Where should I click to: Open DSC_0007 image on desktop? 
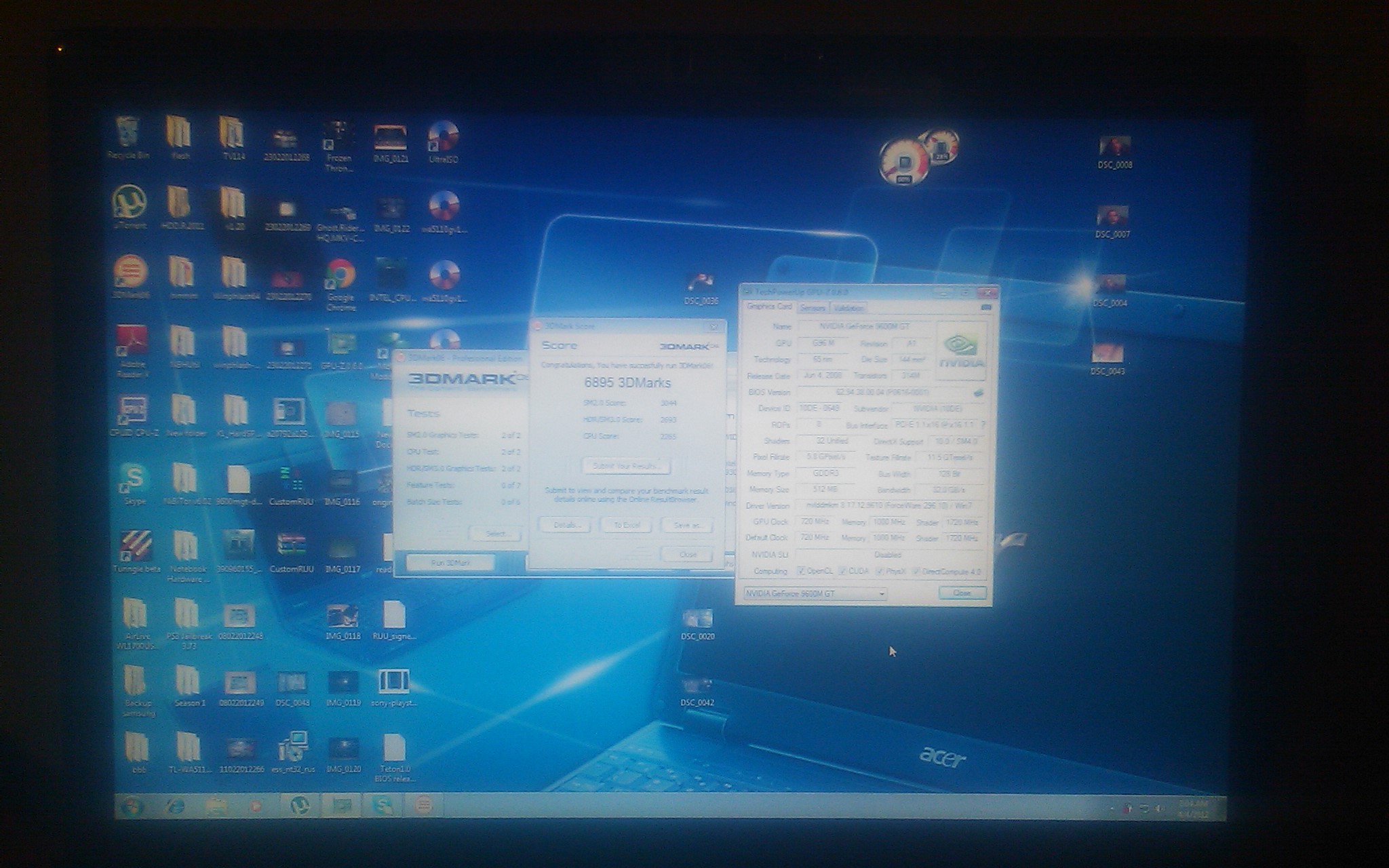[1112, 222]
